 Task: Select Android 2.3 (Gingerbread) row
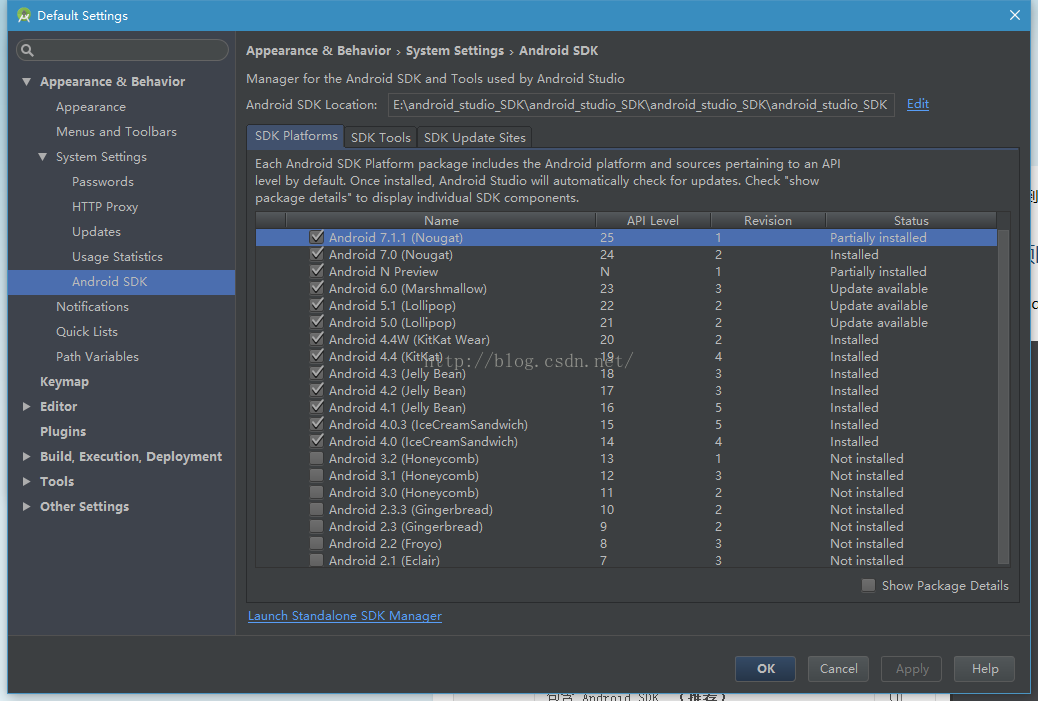click(x=626, y=526)
